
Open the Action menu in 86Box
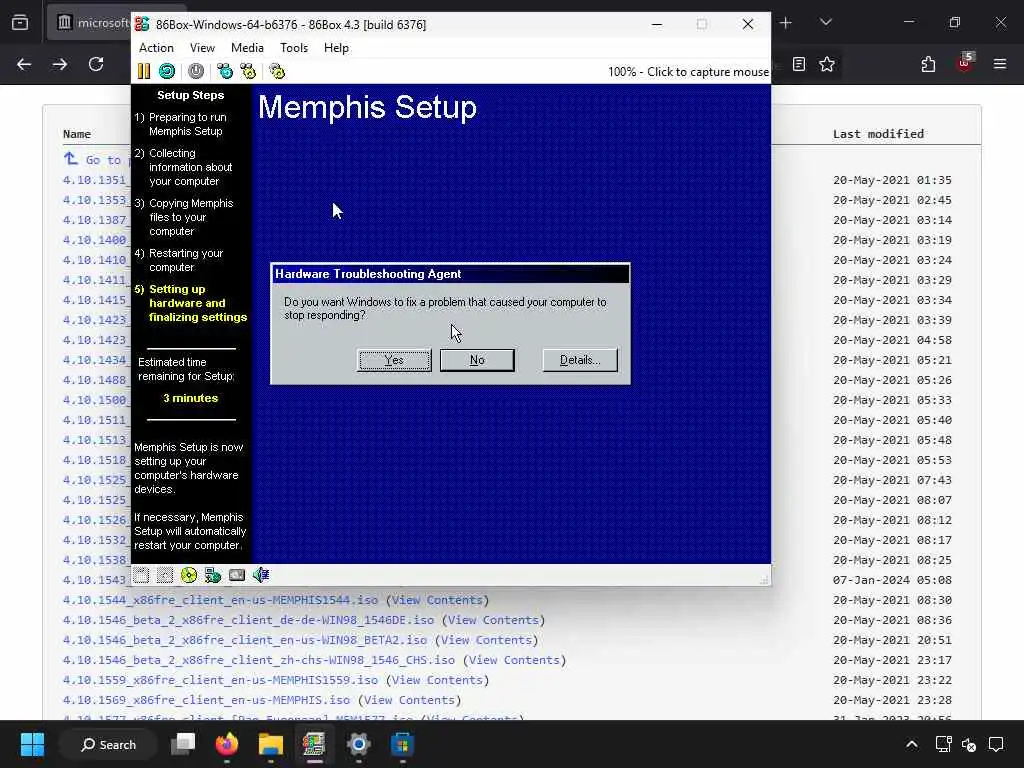coord(156,48)
